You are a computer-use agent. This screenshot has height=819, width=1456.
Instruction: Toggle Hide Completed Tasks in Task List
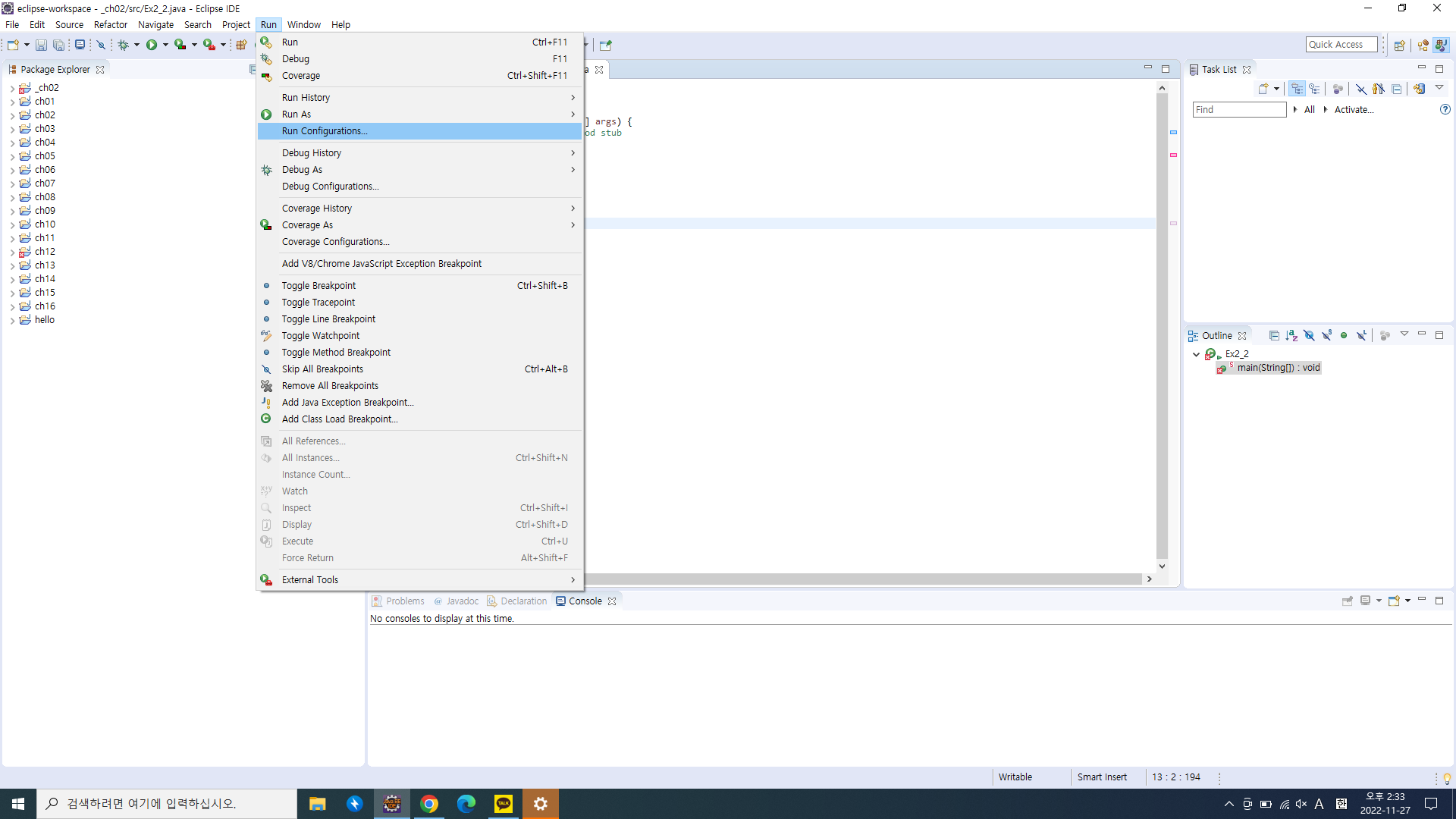pos(1361,89)
